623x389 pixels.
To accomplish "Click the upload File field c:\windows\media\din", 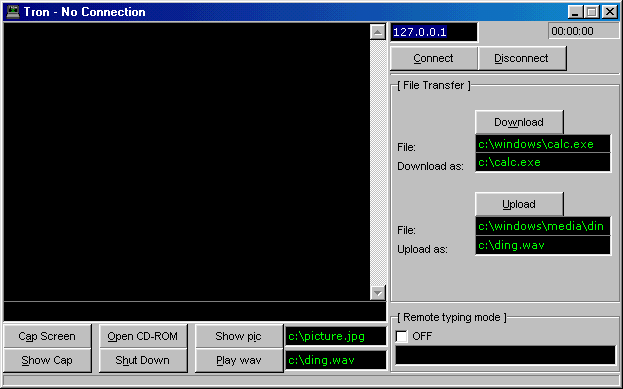I will point(543,226).
